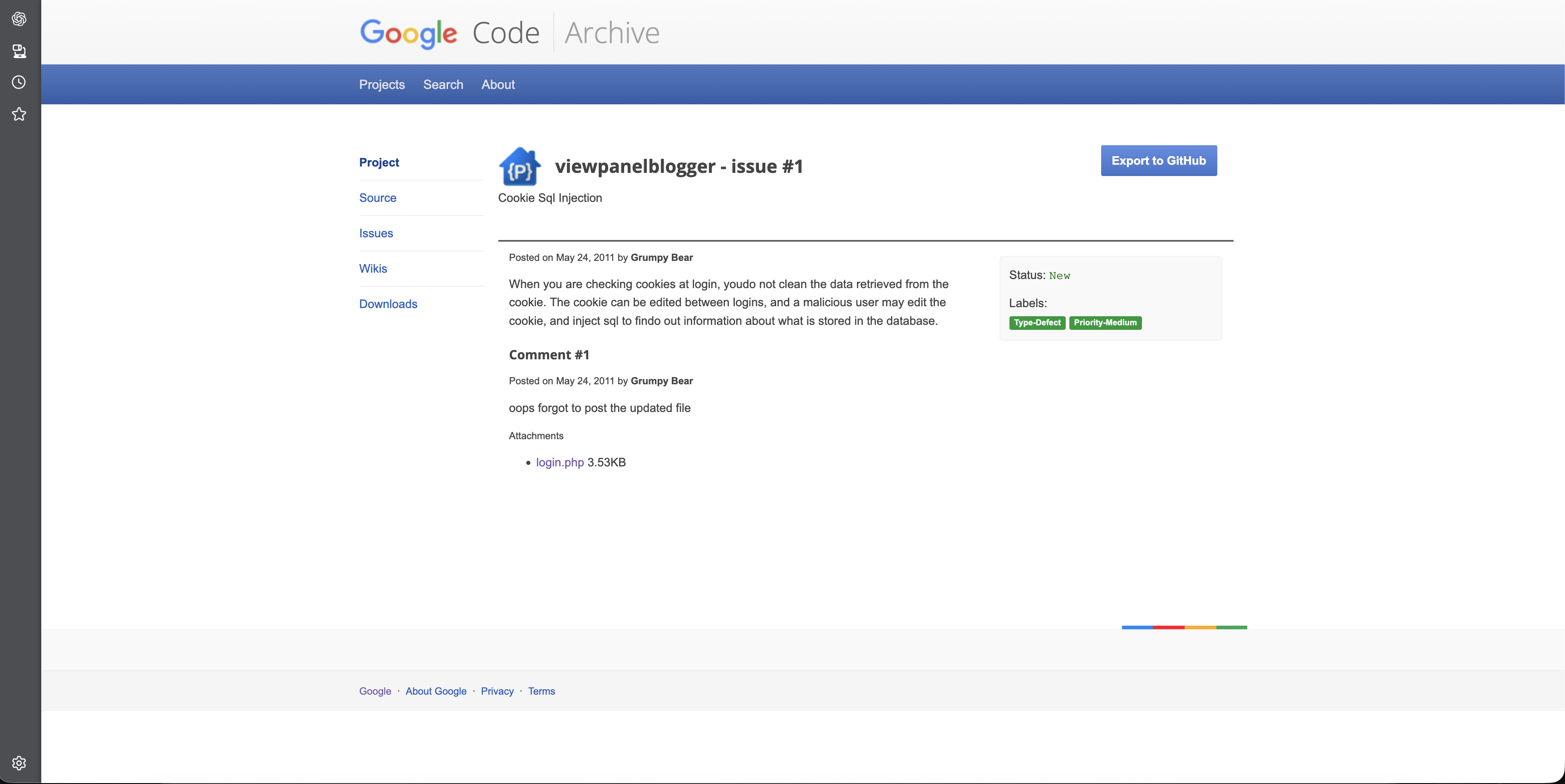Open the Privacy footer link

[x=497, y=691]
